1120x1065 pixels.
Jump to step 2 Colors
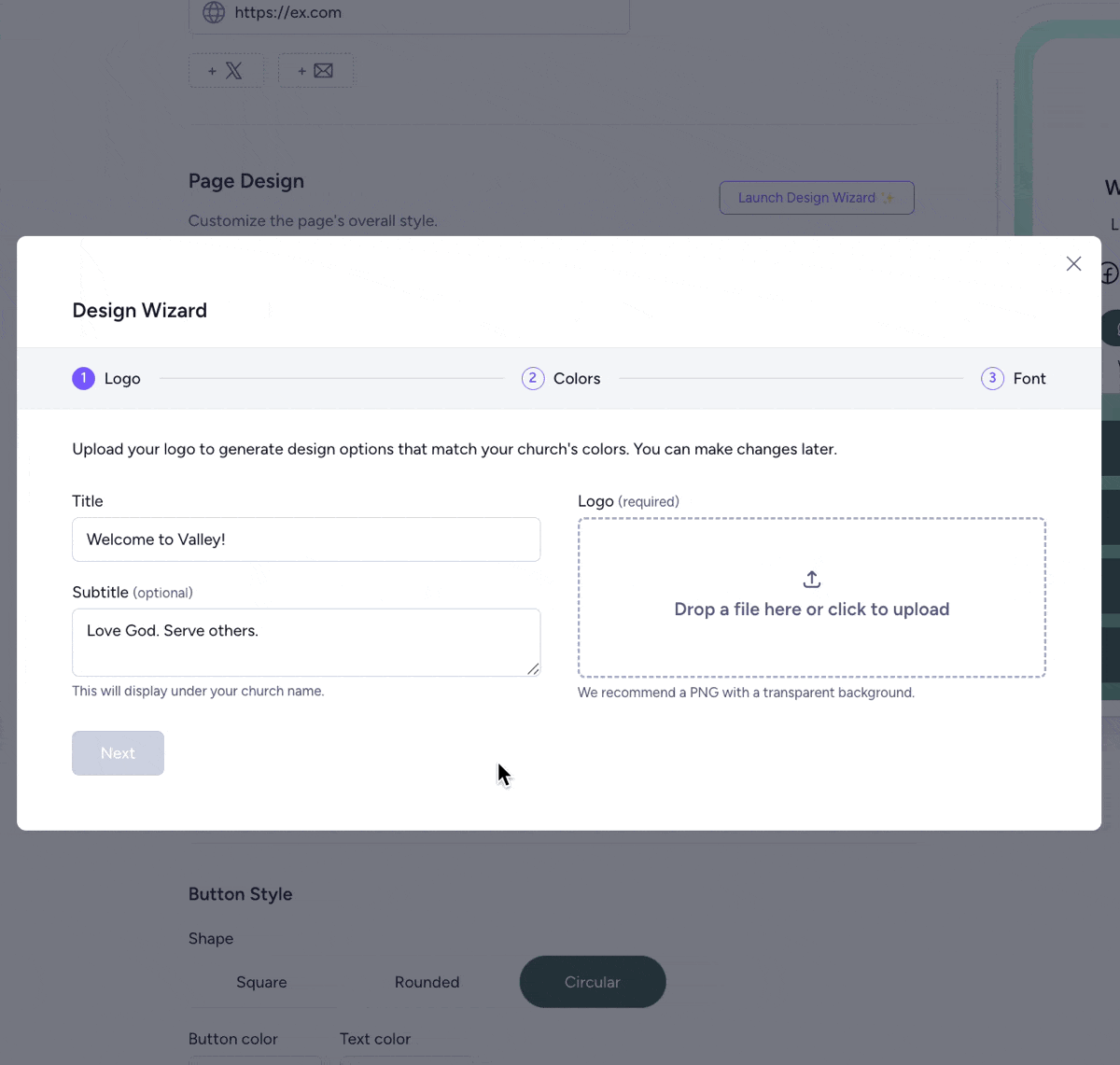click(x=561, y=378)
